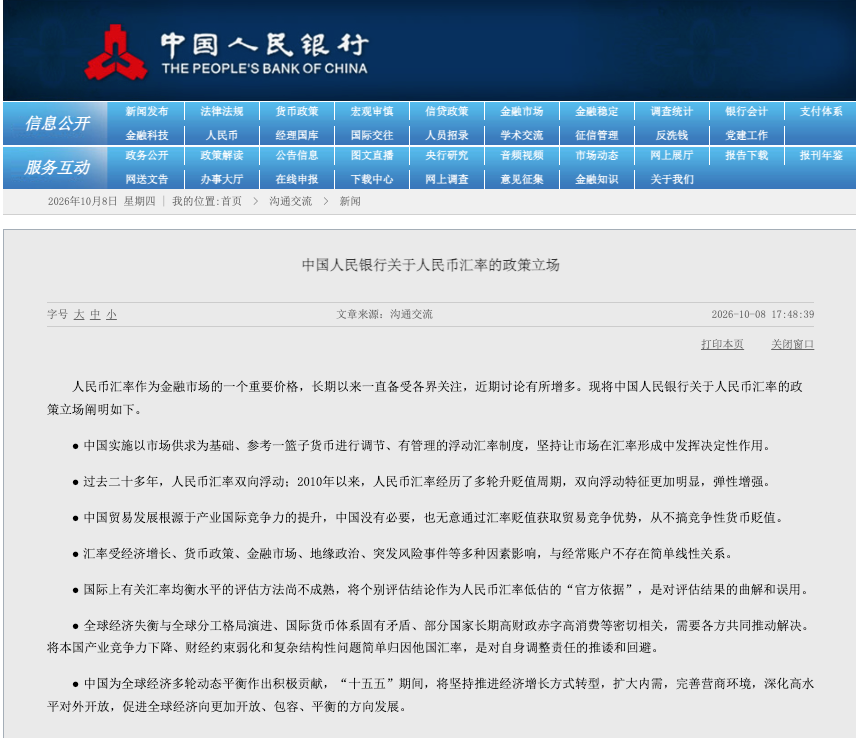Open 公告信息 page
The image size is (856, 738).
click(x=297, y=156)
